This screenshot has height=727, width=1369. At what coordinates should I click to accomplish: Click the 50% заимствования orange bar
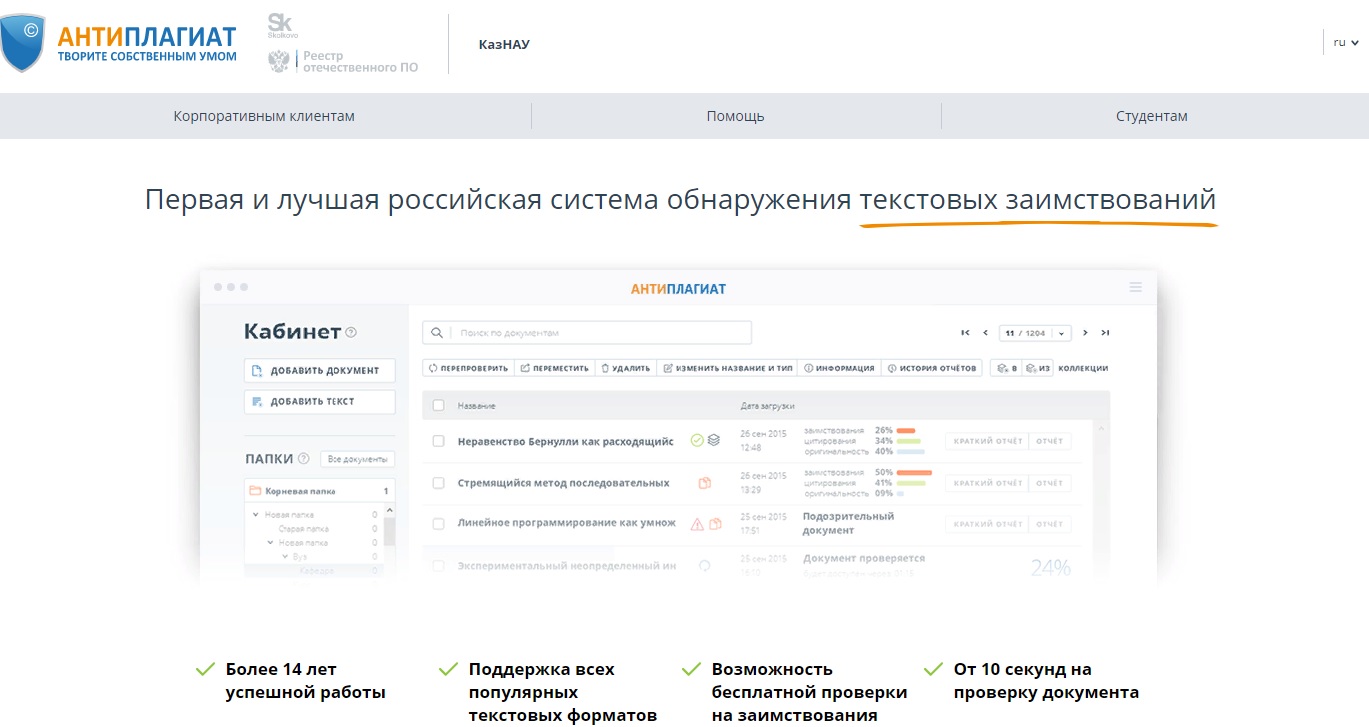tap(915, 472)
